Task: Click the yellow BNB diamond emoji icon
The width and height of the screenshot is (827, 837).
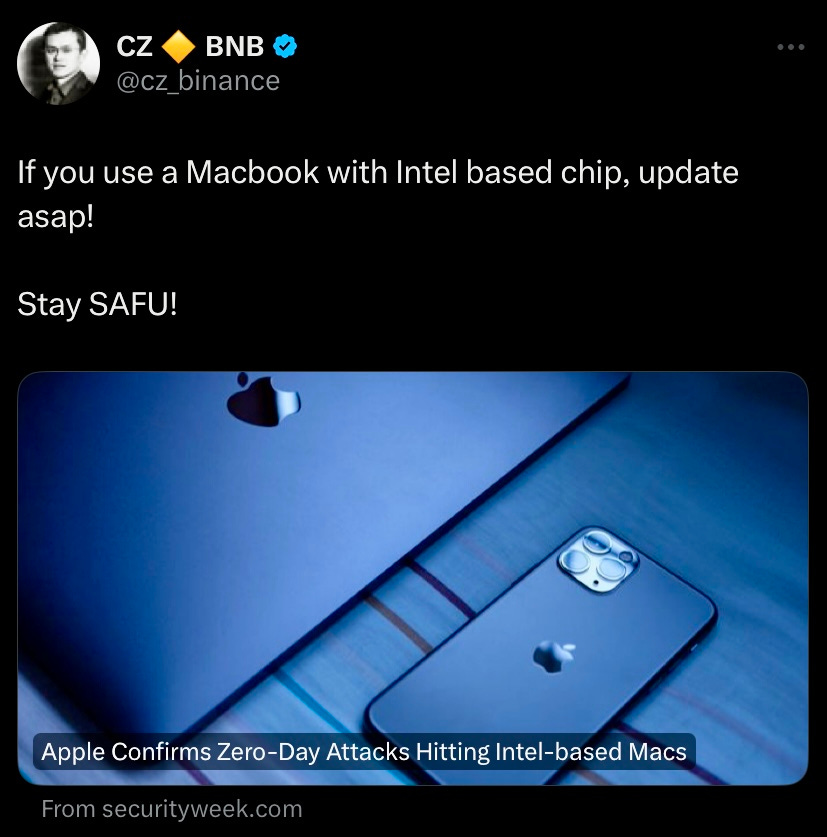Action: point(178,46)
